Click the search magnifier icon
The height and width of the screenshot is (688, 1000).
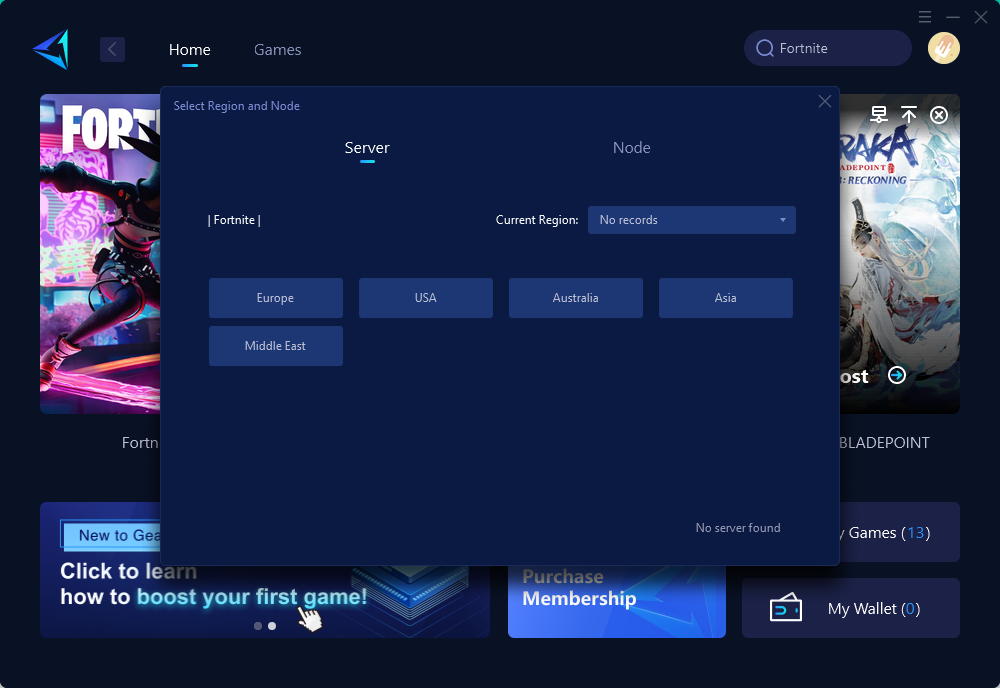click(x=765, y=48)
